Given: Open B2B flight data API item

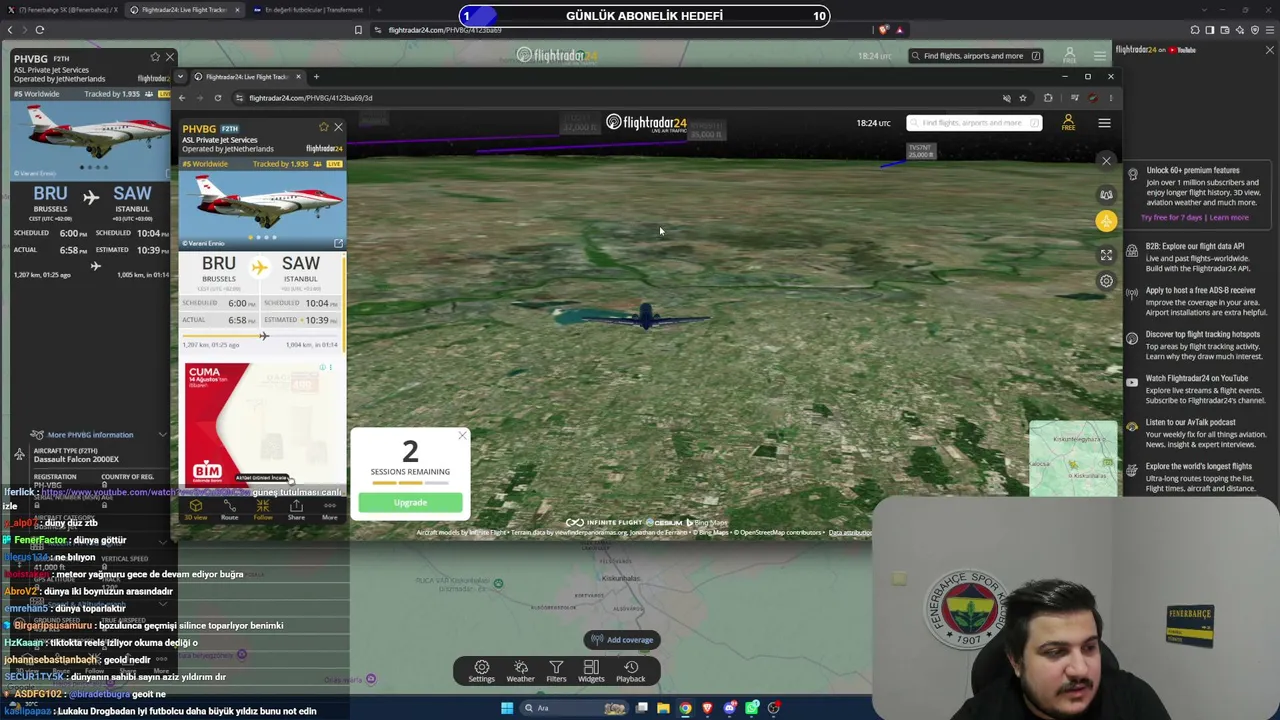Looking at the screenshot, I should [x=1198, y=257].
